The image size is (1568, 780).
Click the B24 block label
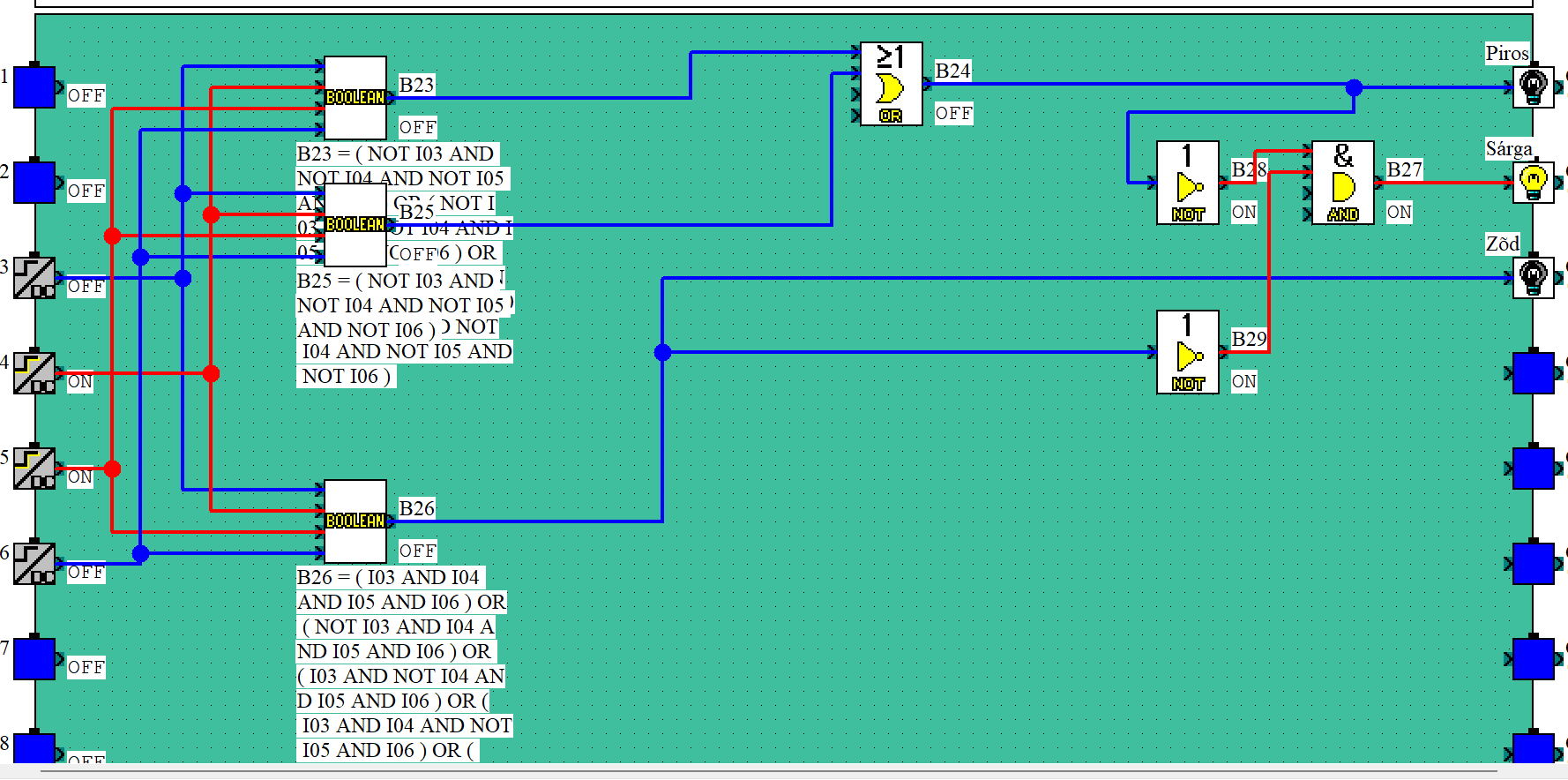click(x=952, y=71)
